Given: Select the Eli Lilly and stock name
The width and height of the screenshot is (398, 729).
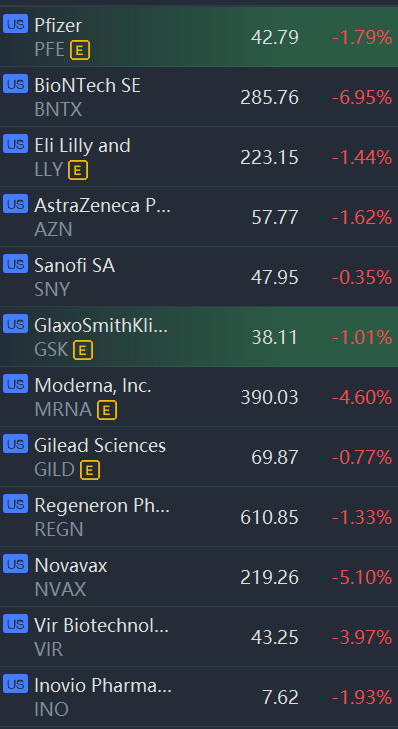Looking at the screenshot, I should coord(82,146).
